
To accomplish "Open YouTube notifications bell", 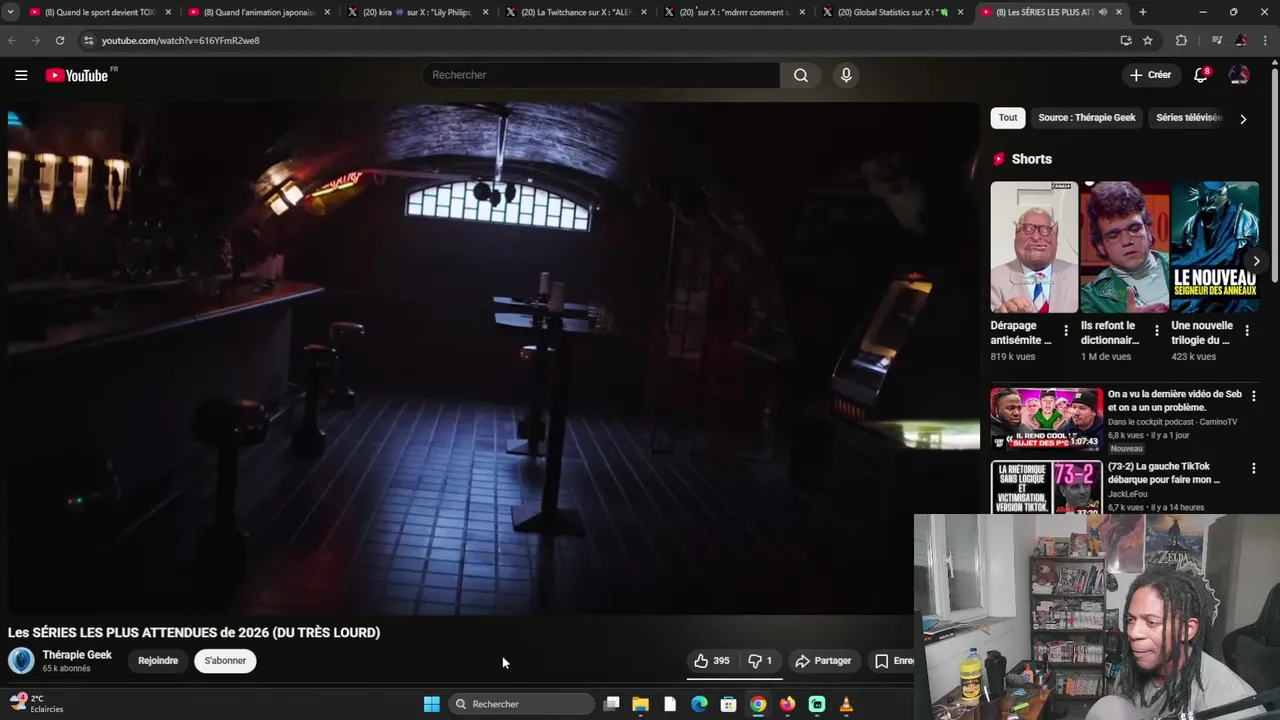I will tap(1201, 75).
